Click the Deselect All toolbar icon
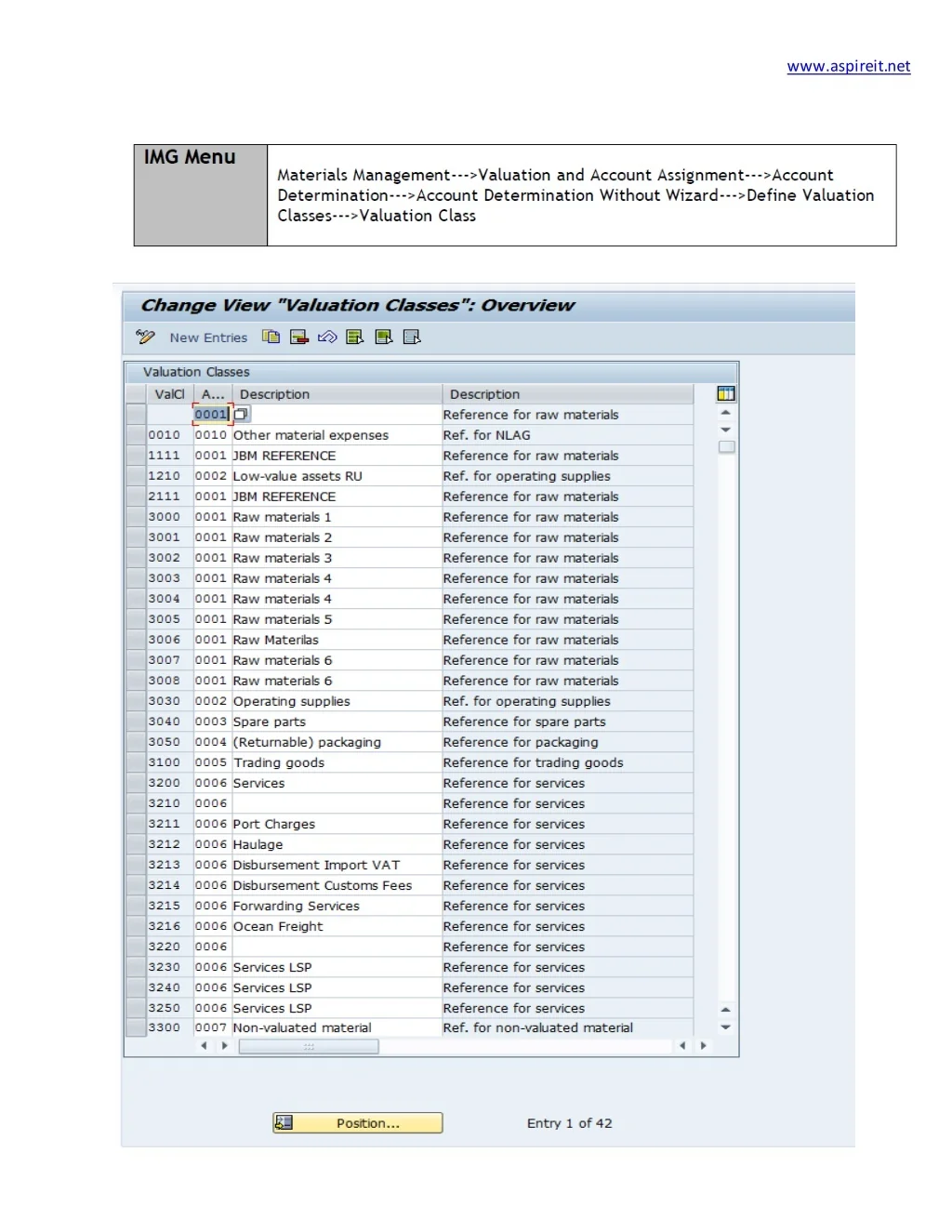Image resolution: width=952 pixels, height=1232 pixels. click(x=412, y=337)
